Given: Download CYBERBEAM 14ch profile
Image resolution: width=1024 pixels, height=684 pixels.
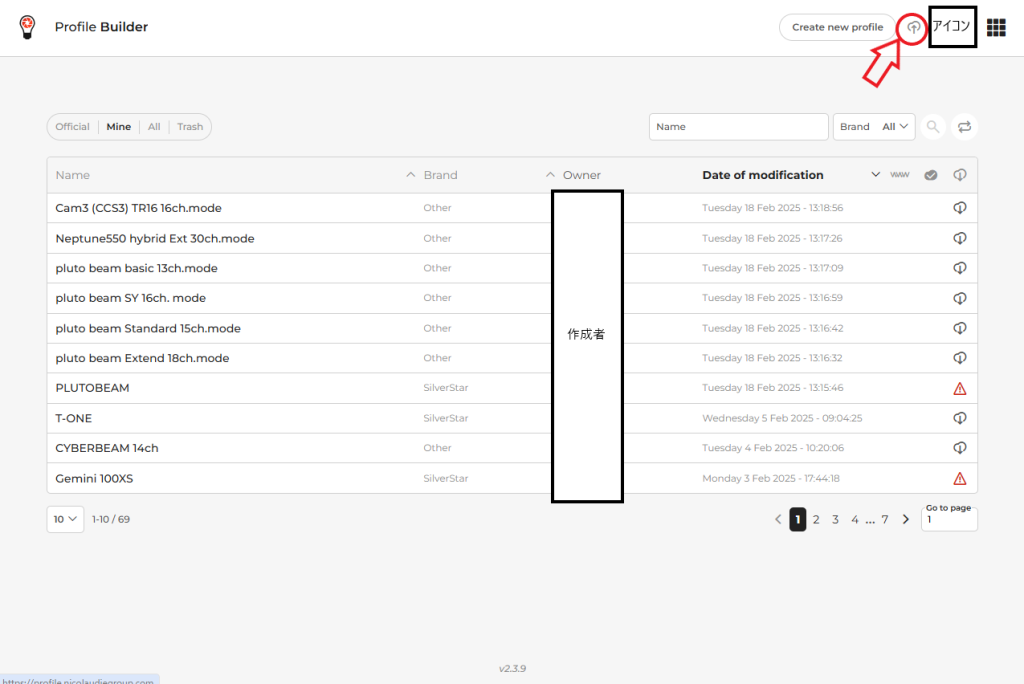Looking at the screenshot, I should tap(959, 448).
